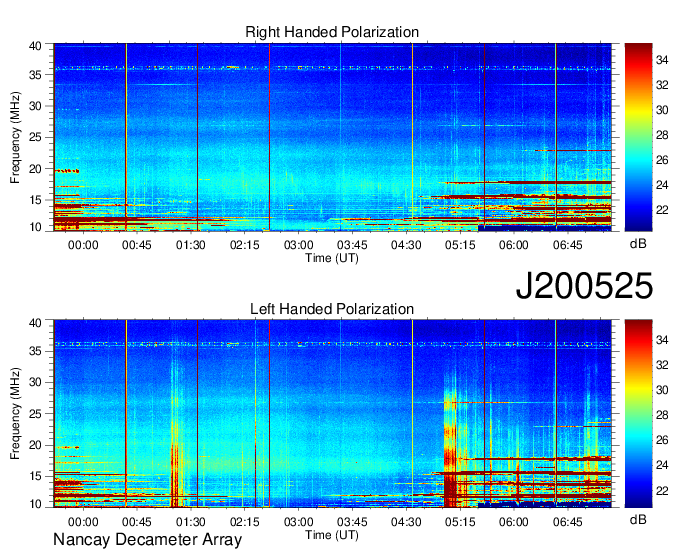This screenshot has height=552, width=680.
Task: Click the "34" value on the lower color bar
Action: pos(662,340)
